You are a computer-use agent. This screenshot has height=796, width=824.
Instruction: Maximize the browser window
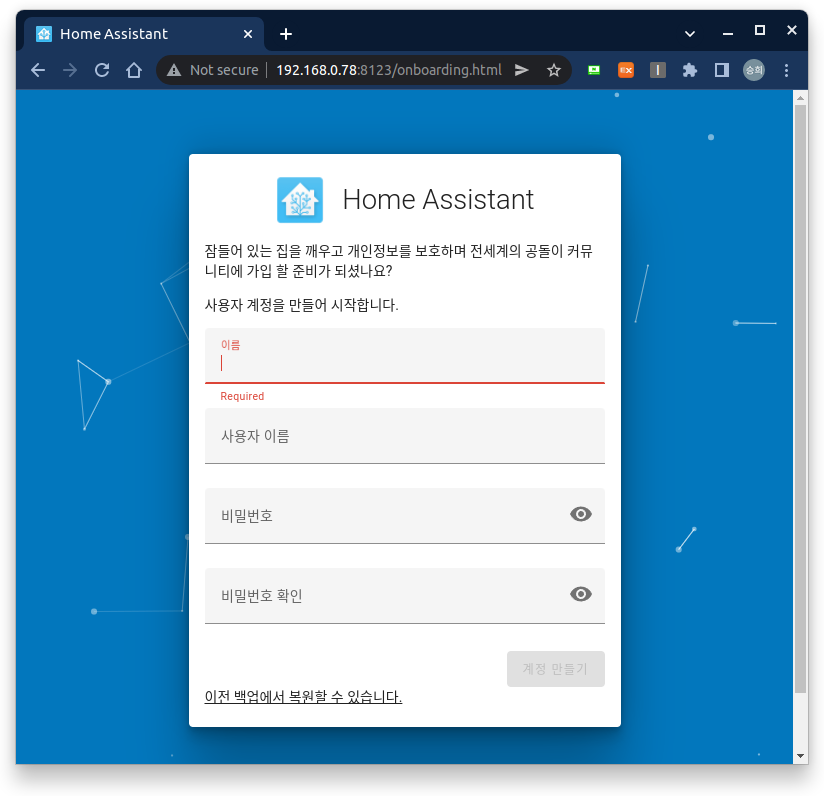coord(760,30)
